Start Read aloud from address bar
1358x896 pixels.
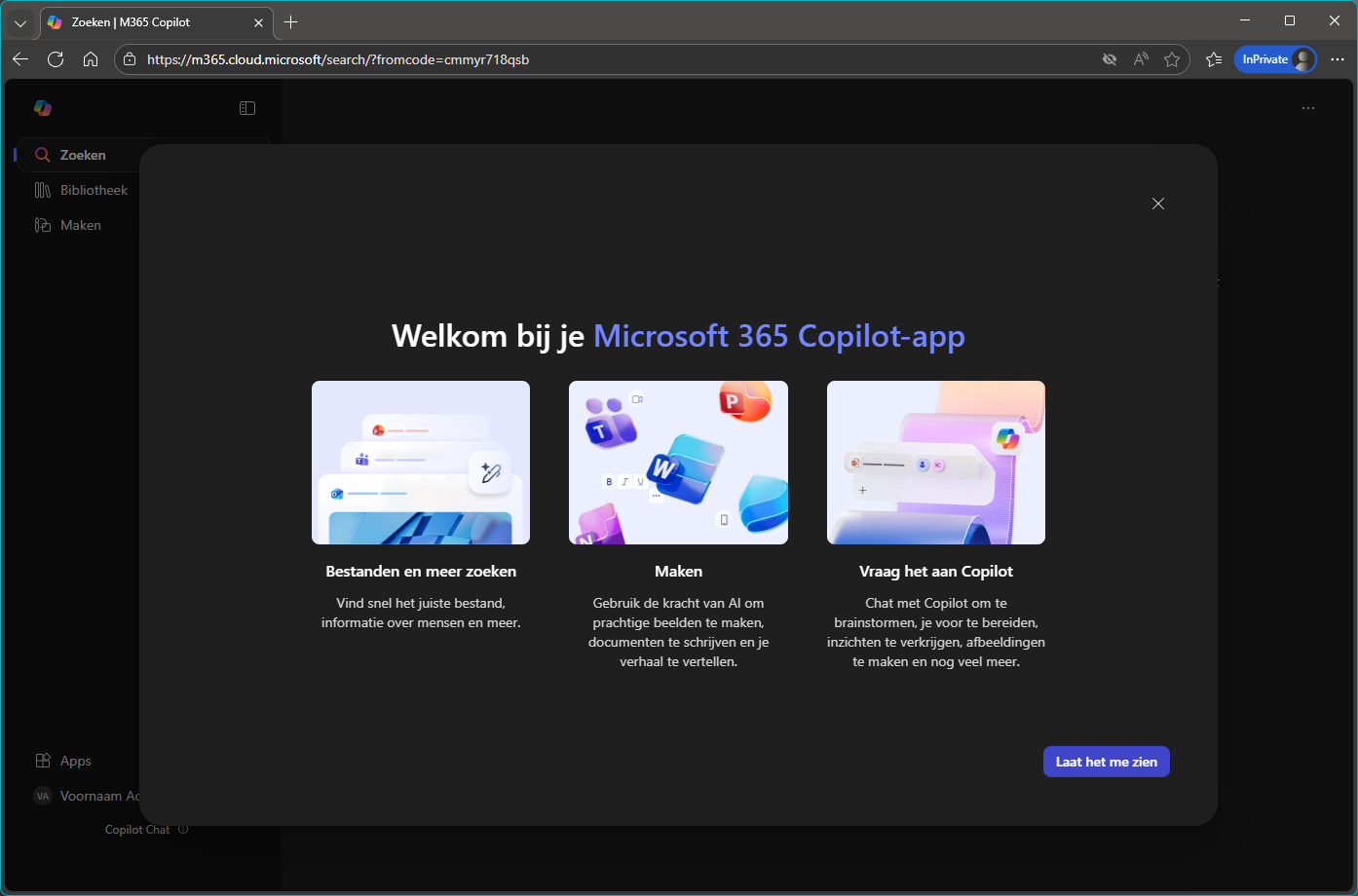1141,59
